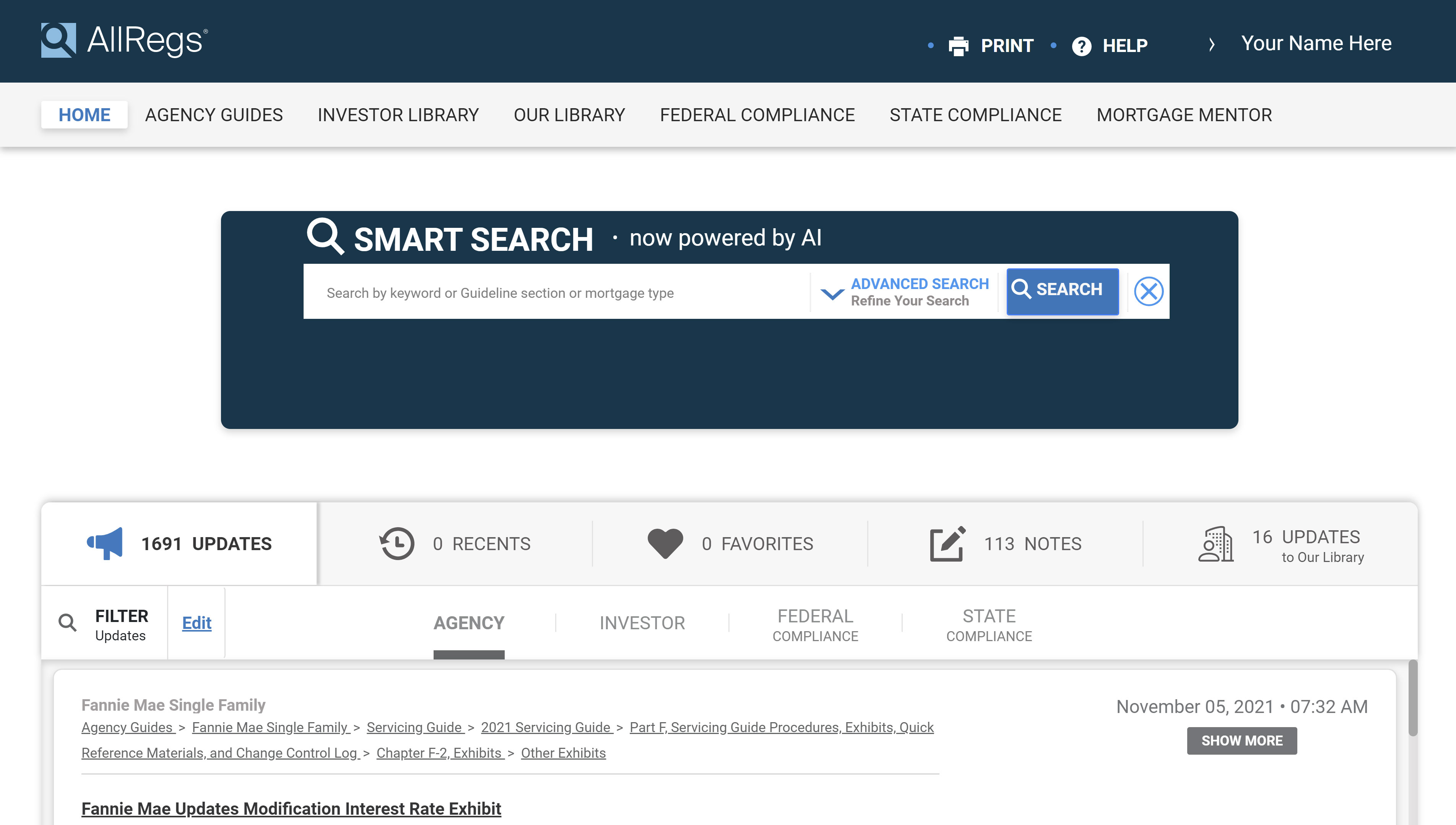This screenshot has width=1456, height=825.
Task: Open the 0 RECENTS tab
Action: [455, 543]
